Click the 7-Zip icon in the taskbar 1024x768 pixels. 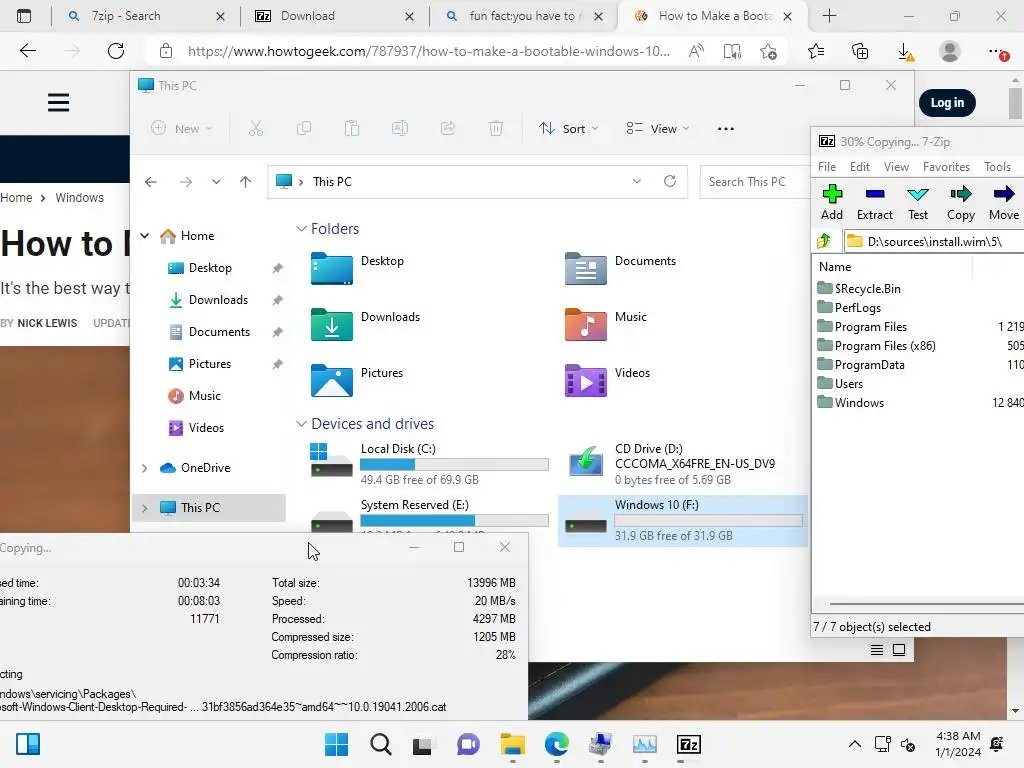tap(688, 744)
